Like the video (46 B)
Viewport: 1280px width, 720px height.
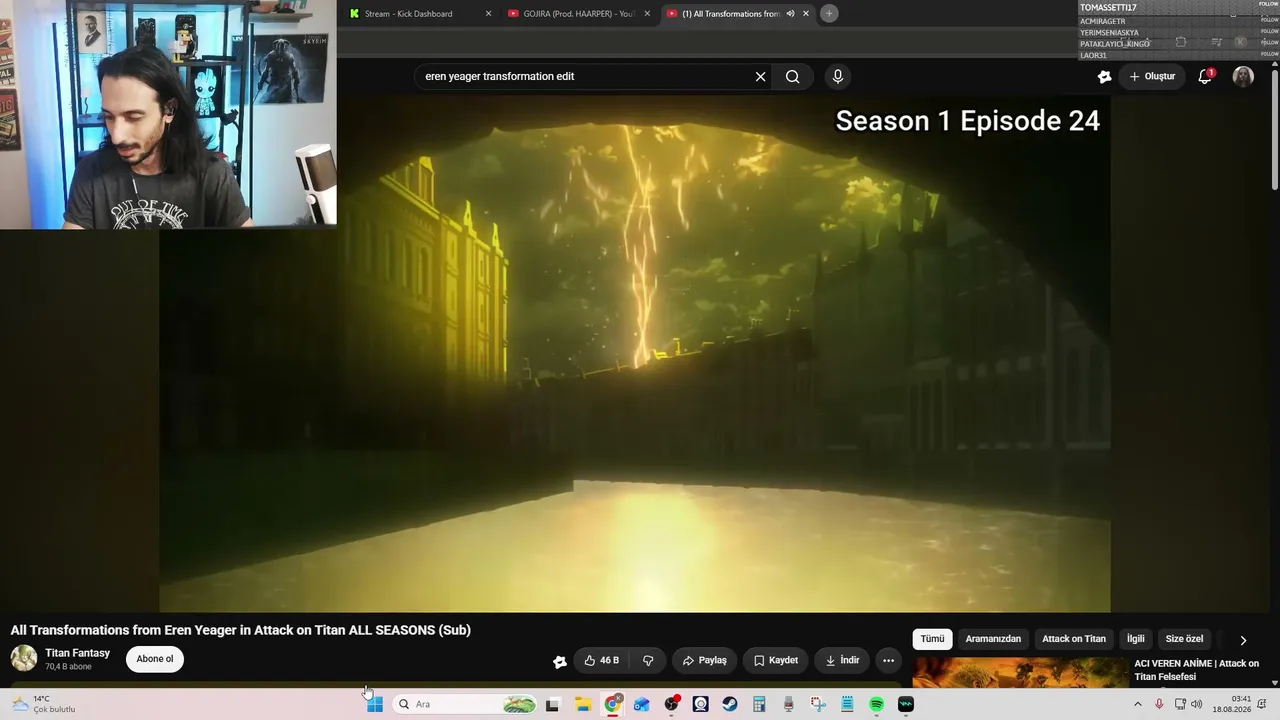coord(601,660)
